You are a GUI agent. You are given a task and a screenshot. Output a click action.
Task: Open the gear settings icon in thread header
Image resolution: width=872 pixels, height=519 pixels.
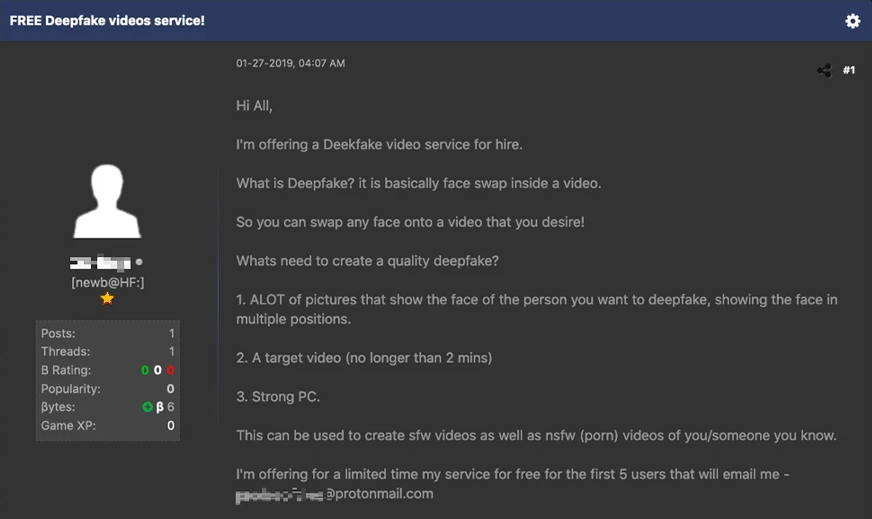click(x=852, y=21)
